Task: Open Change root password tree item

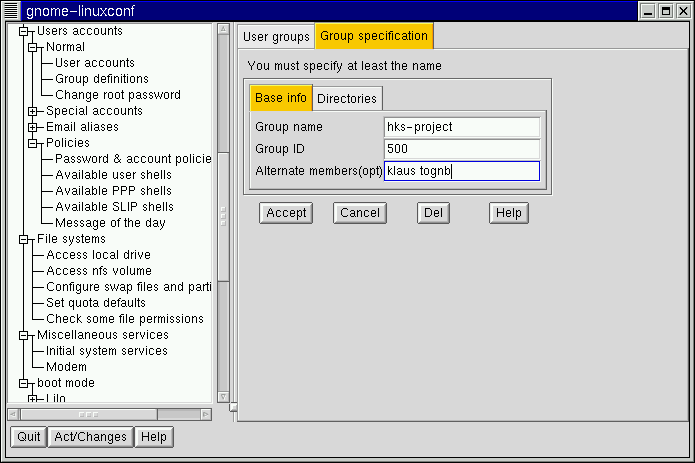Action: click(x=118, y=95)
